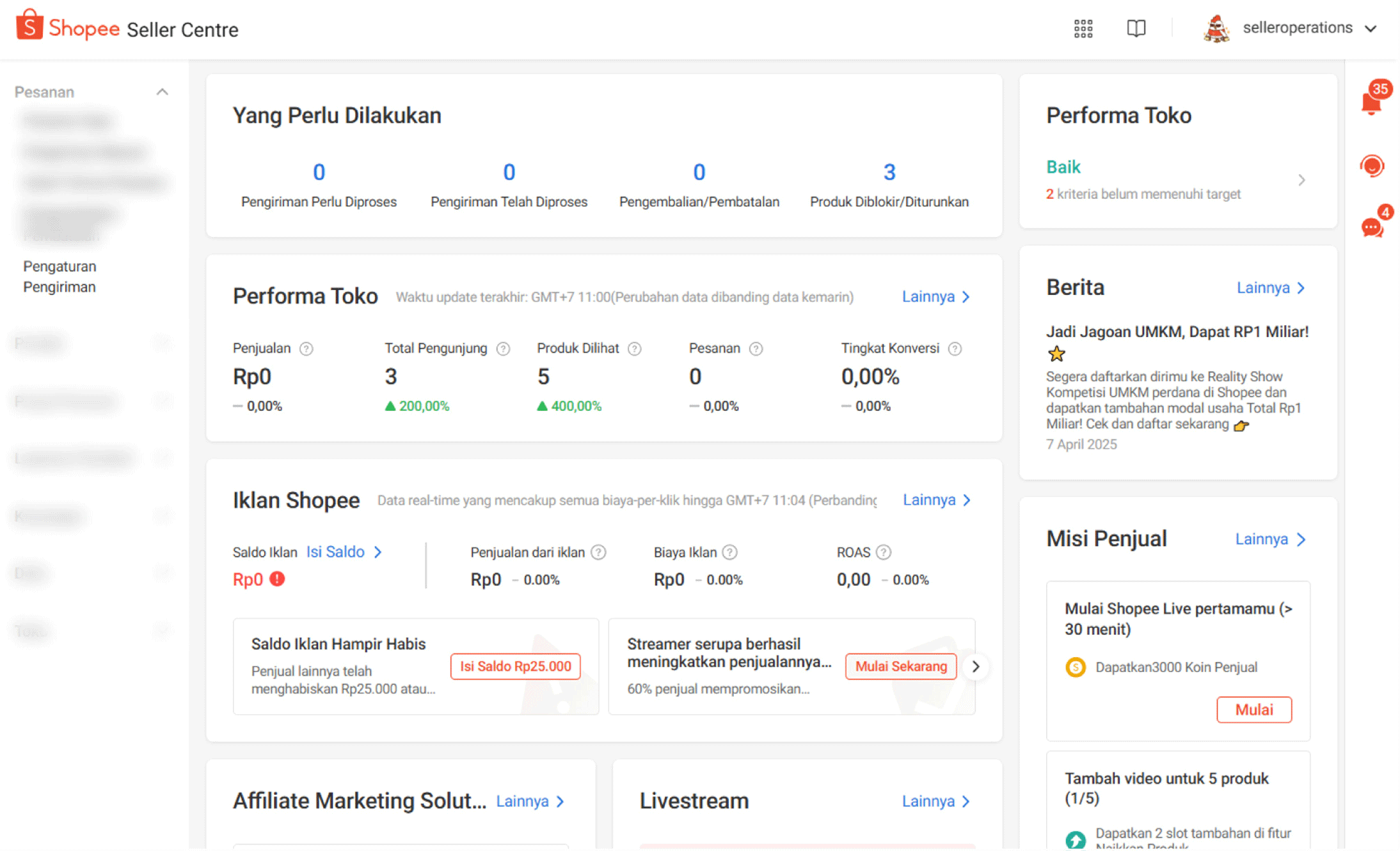1400x851 pixels.
Task: Click help icon next to Total Pengunjung
Action: [x=504, y=349]
